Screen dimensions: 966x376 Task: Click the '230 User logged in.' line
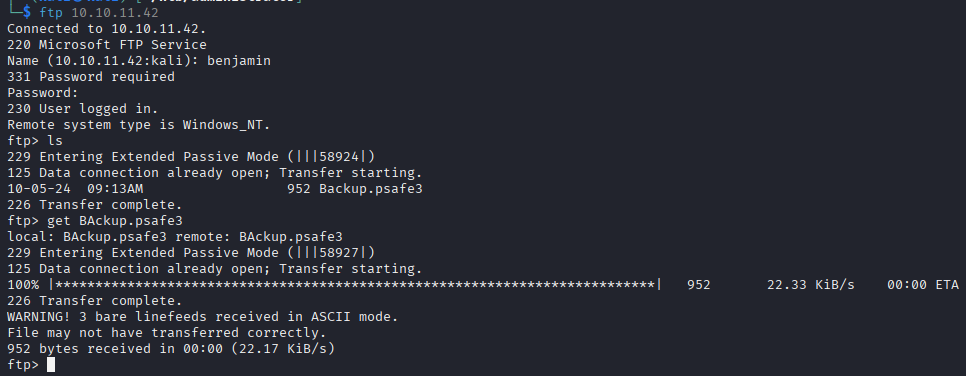(83, 109)
